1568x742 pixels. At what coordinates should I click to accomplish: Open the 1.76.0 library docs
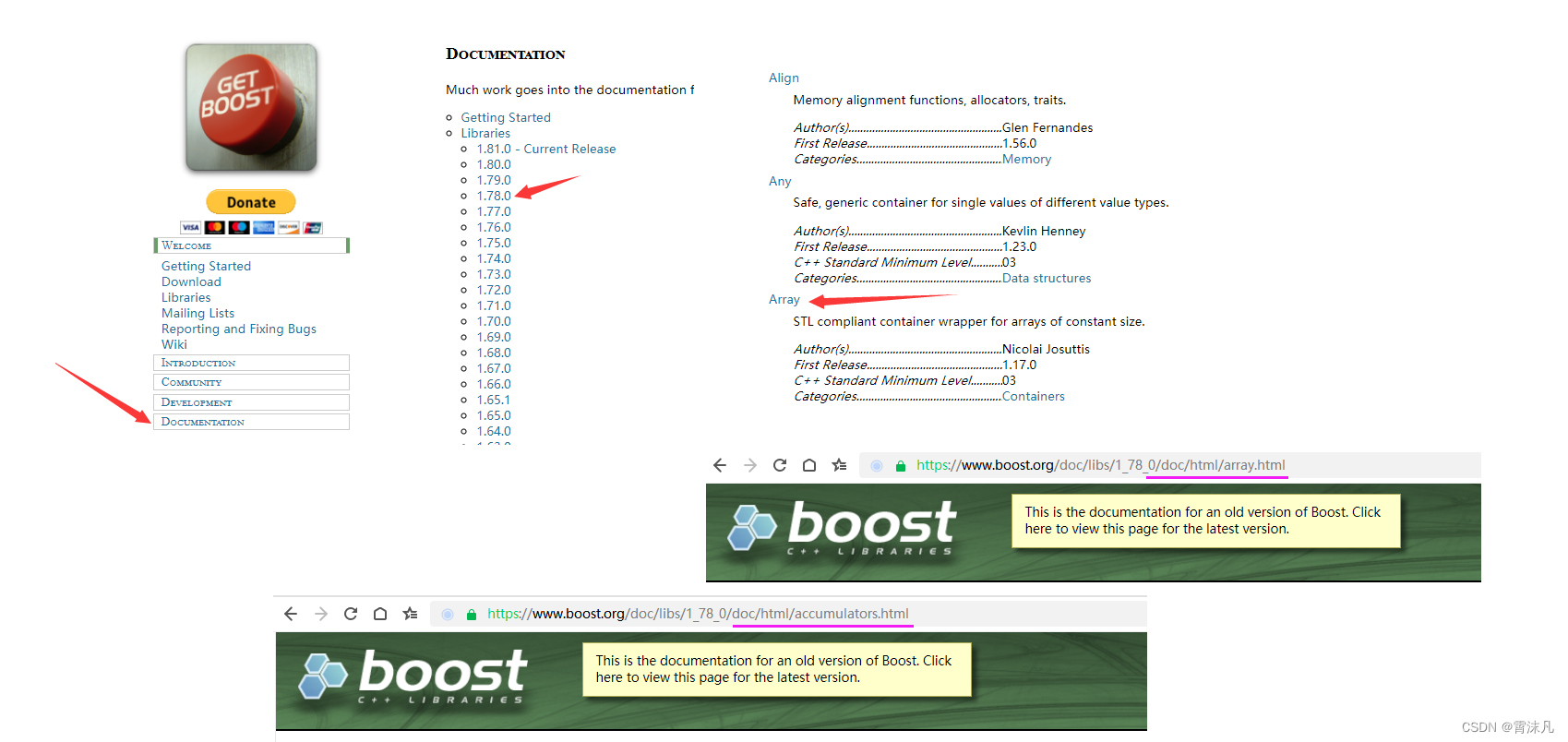(x=494, y=227)
